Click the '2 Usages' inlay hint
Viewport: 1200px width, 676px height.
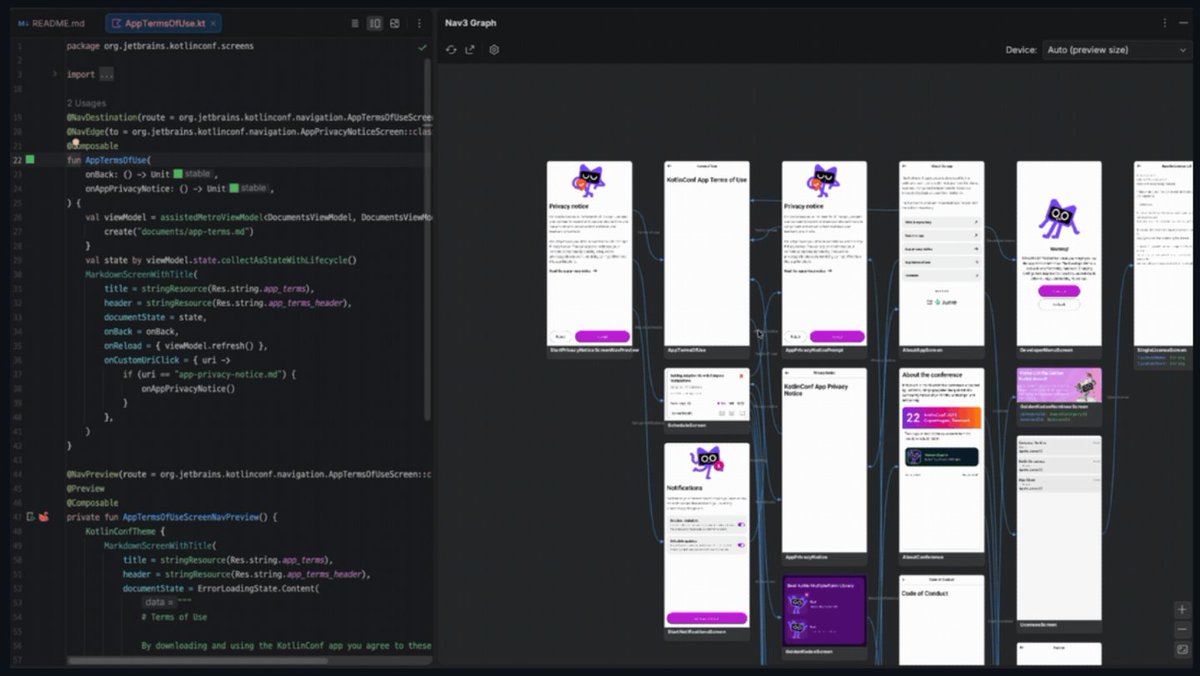(89, 103)
